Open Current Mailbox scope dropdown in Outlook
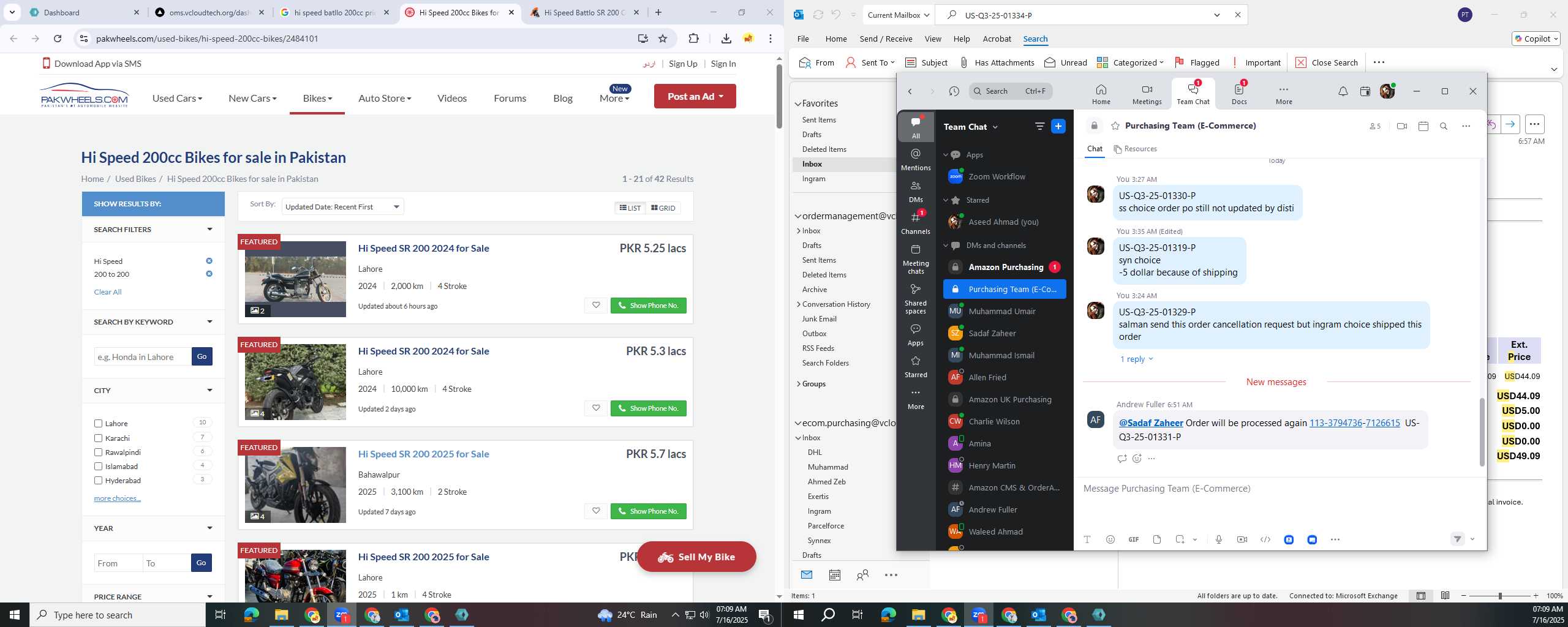1568x627 pixels. point(898,15)
